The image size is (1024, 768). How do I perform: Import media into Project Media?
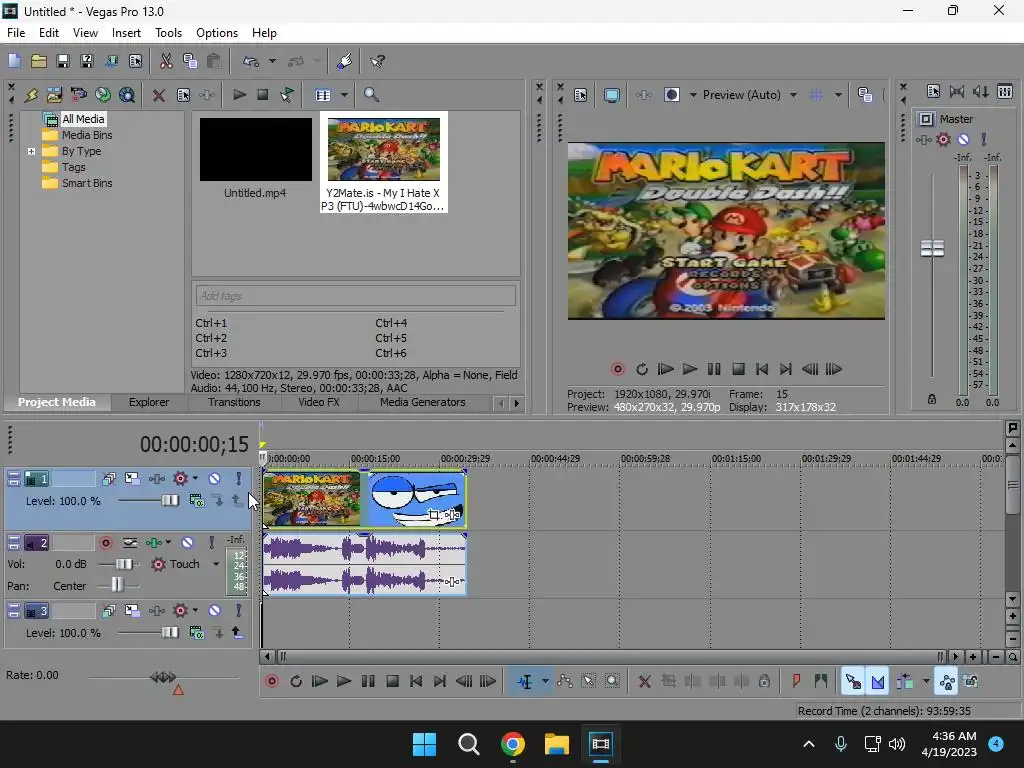54,95
